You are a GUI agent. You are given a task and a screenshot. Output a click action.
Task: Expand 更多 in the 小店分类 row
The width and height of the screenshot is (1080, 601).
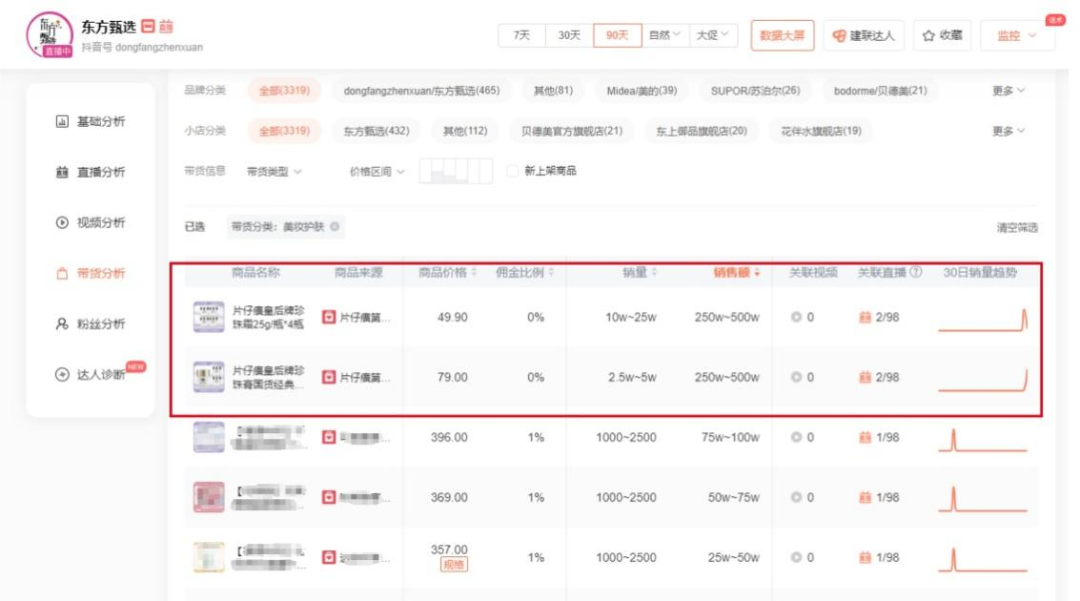coord(1008,131)
